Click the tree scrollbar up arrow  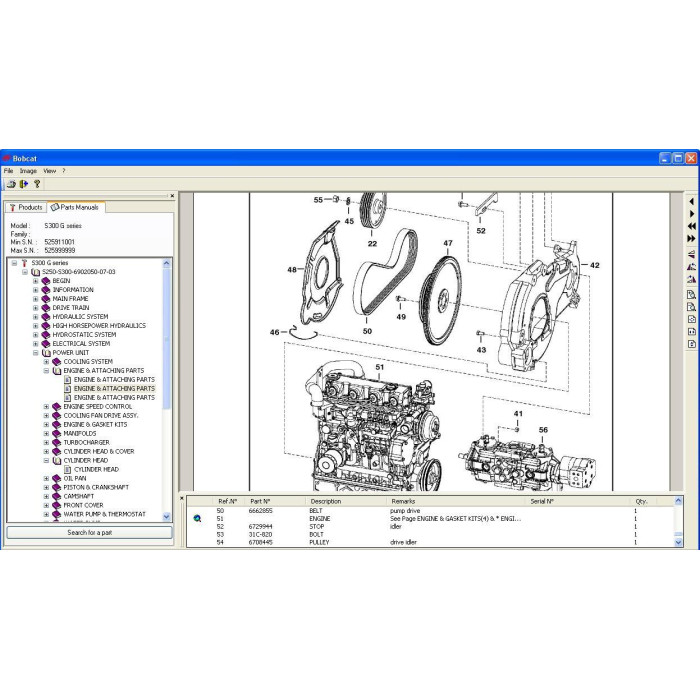point(167,263)
